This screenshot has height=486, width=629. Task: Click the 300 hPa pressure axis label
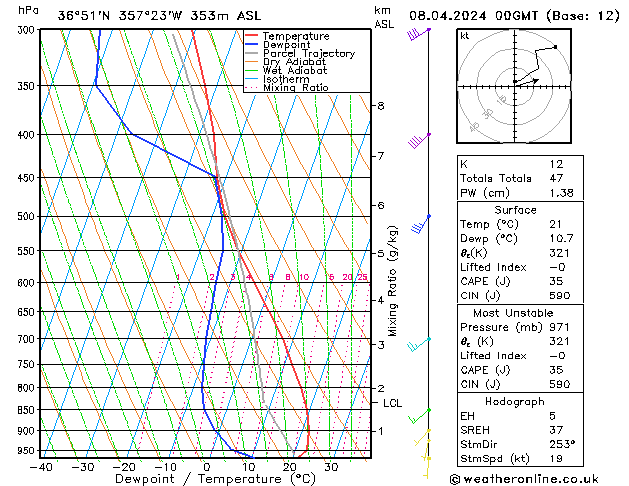click(x=28, y=30)
